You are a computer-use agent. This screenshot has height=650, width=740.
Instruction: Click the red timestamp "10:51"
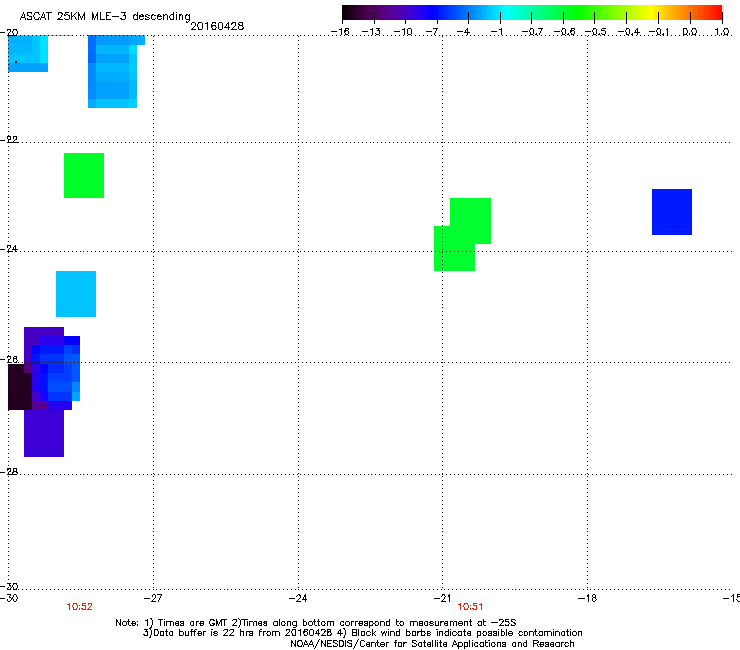(470, 607)
